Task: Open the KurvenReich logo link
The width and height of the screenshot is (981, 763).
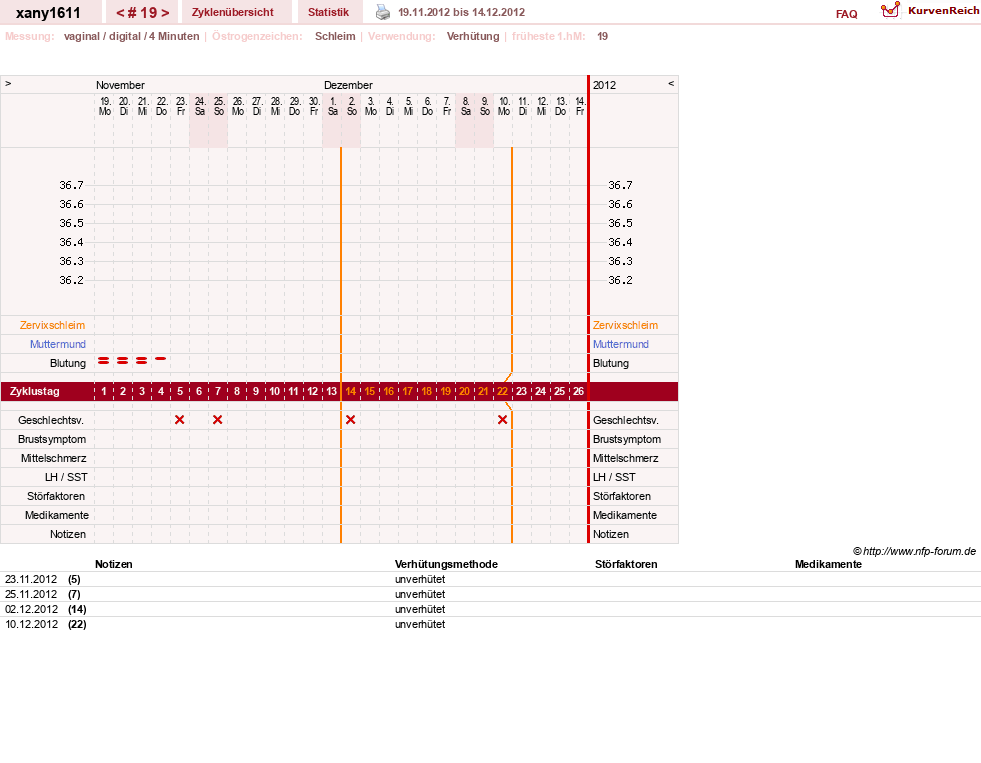Action: [930, 11]
